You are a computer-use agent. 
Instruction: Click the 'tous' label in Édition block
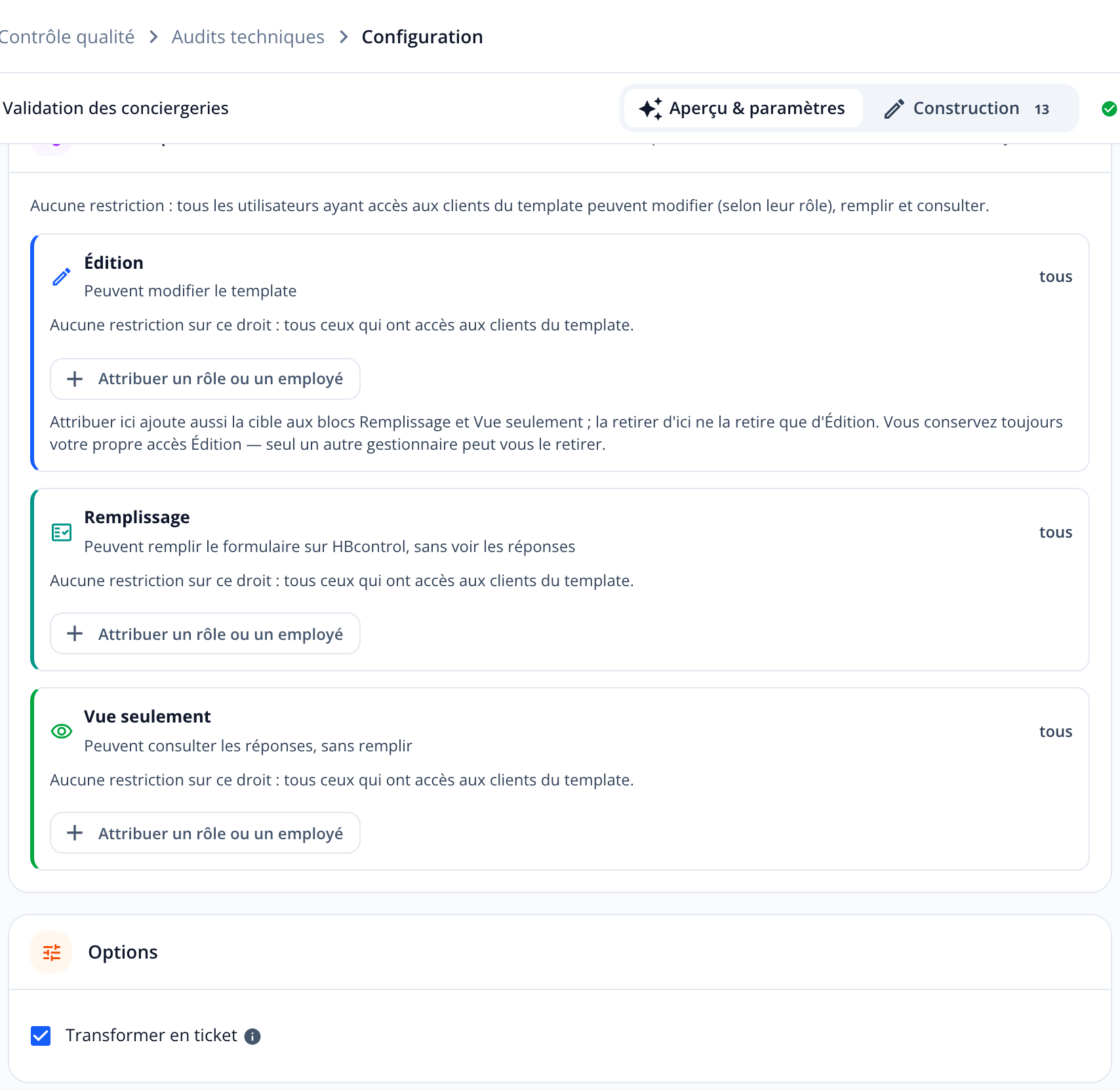pos(1056,277)
